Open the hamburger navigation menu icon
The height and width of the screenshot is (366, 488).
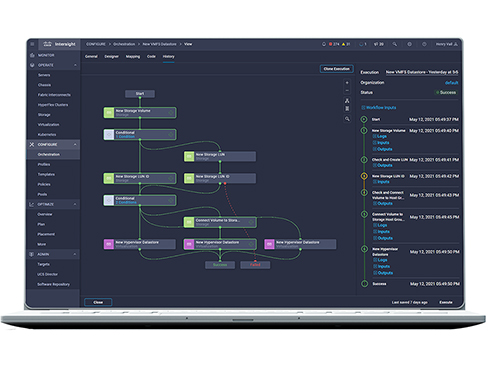32,44
